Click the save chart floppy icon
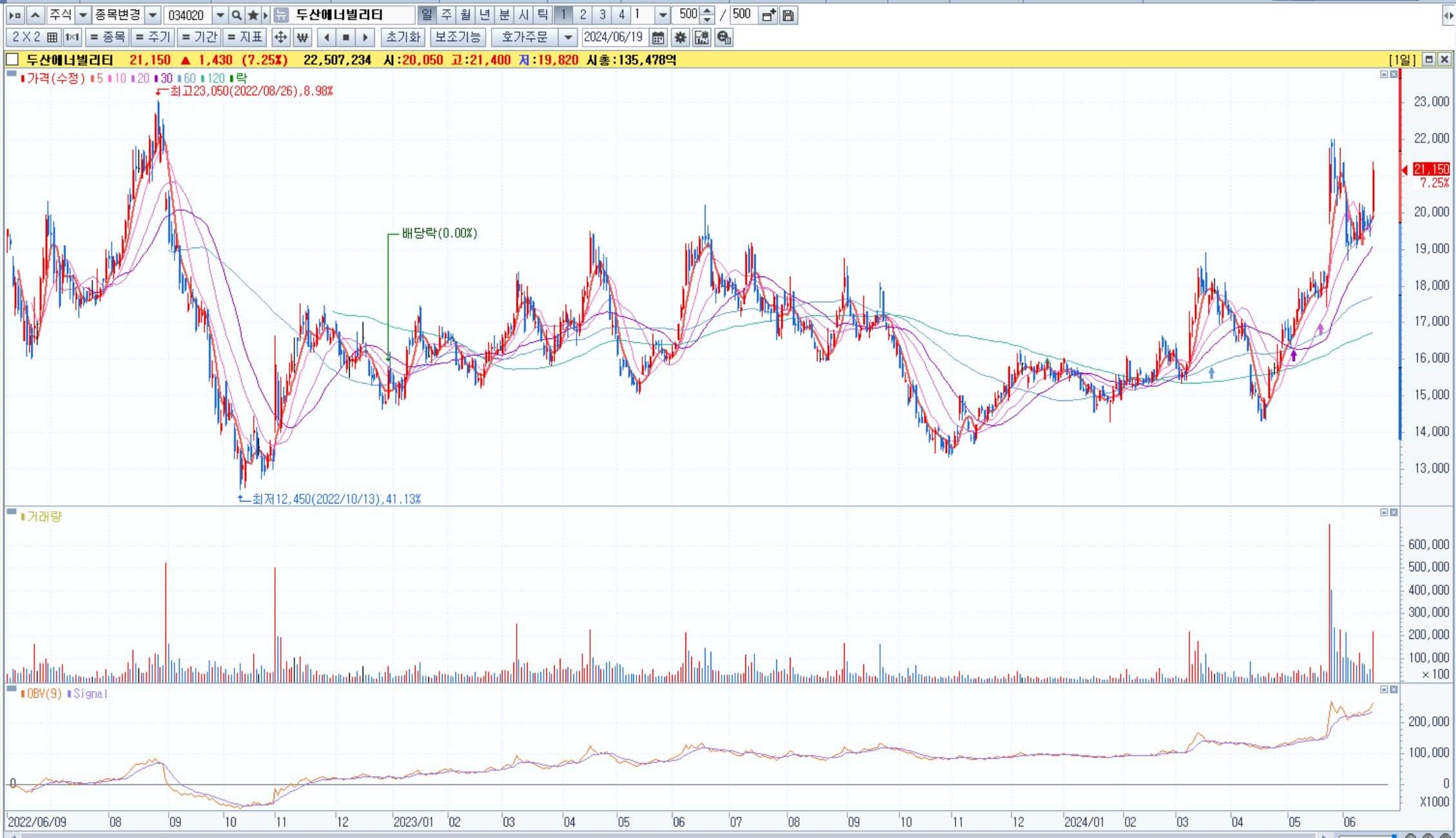 [788, 15]
